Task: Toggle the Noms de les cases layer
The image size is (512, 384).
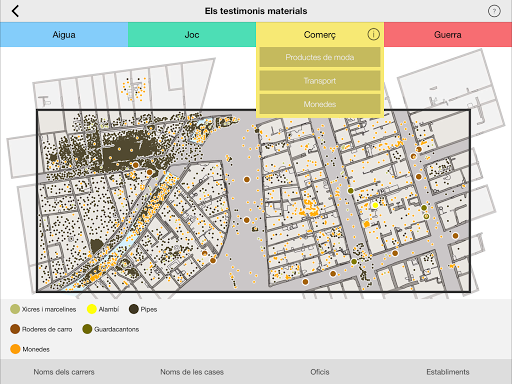Action: [x=192, y=372]
